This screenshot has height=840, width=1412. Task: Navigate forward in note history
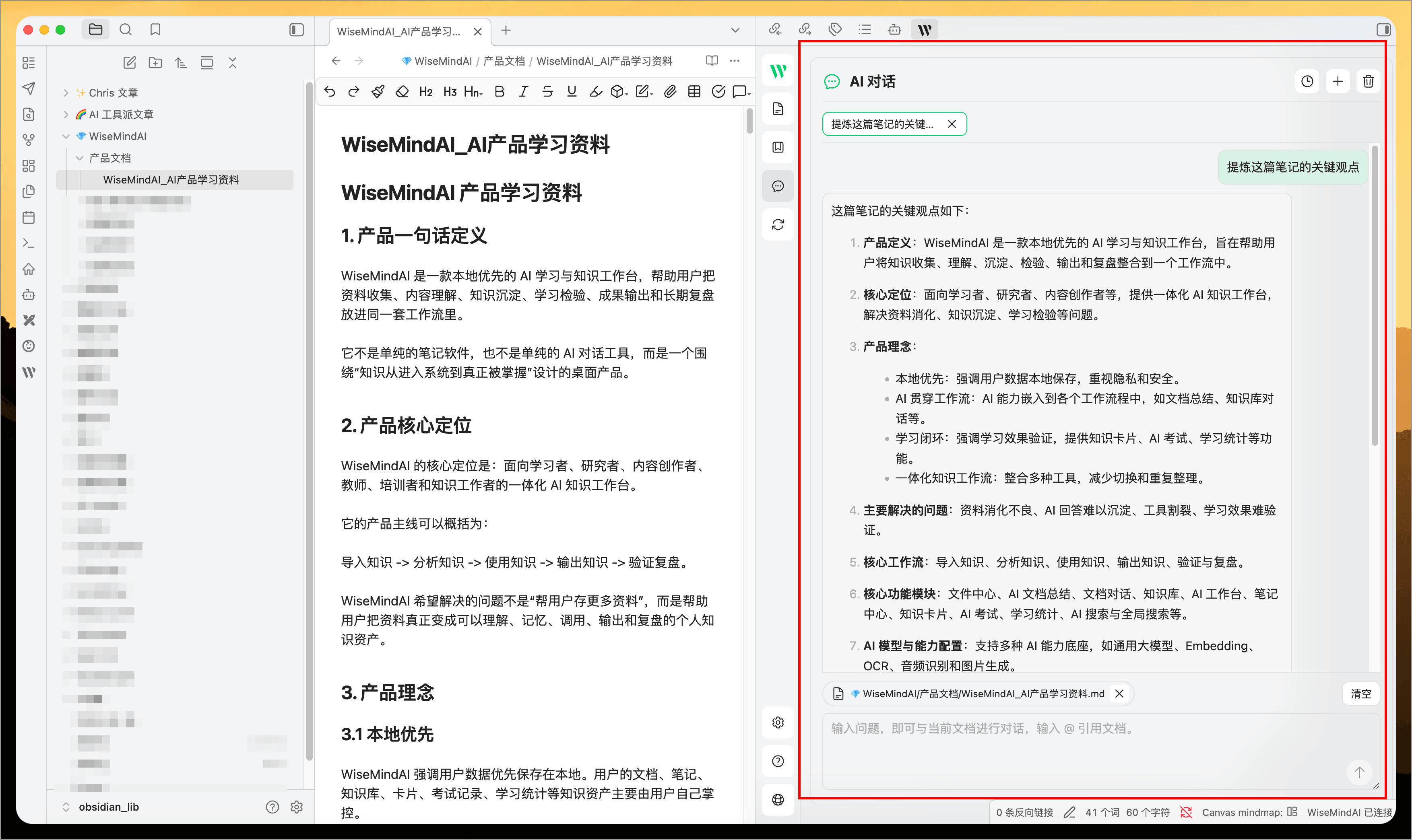coord(359,61)
